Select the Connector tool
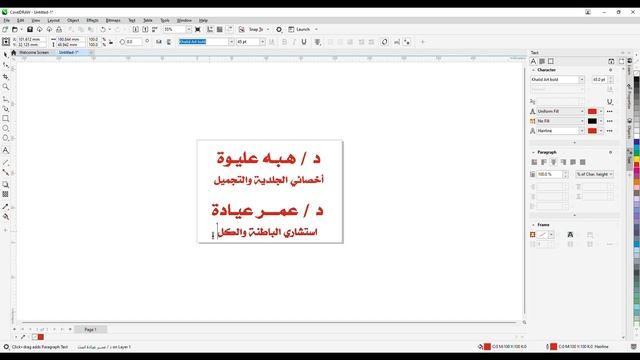The width and height of the screenshot is (640, 360). tap(5, 172)
